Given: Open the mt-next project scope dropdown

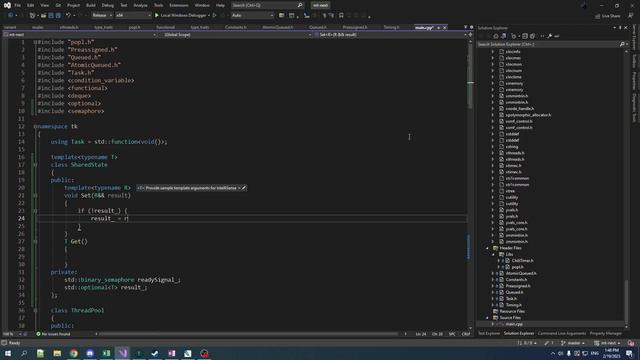Looking at the screenshot, I should coord(80,35).
